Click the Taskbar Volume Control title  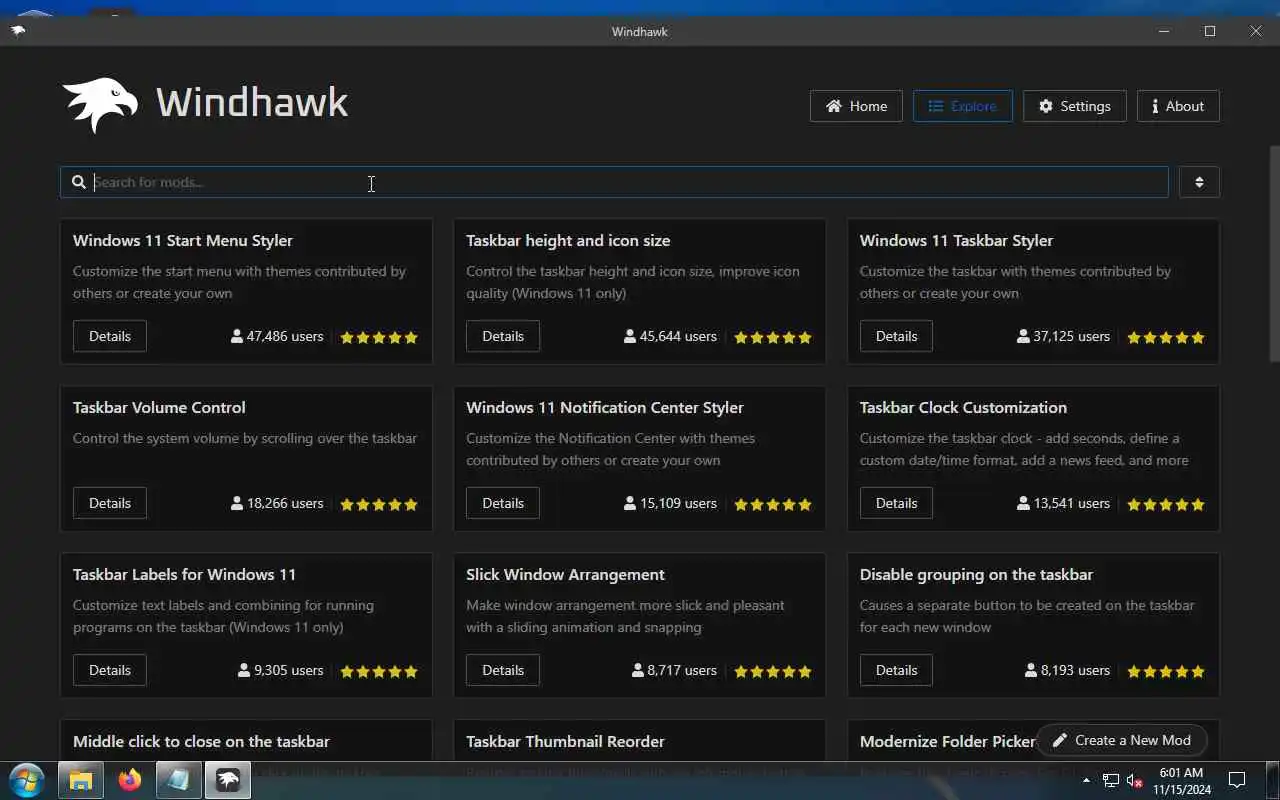[x=159, y=407]
